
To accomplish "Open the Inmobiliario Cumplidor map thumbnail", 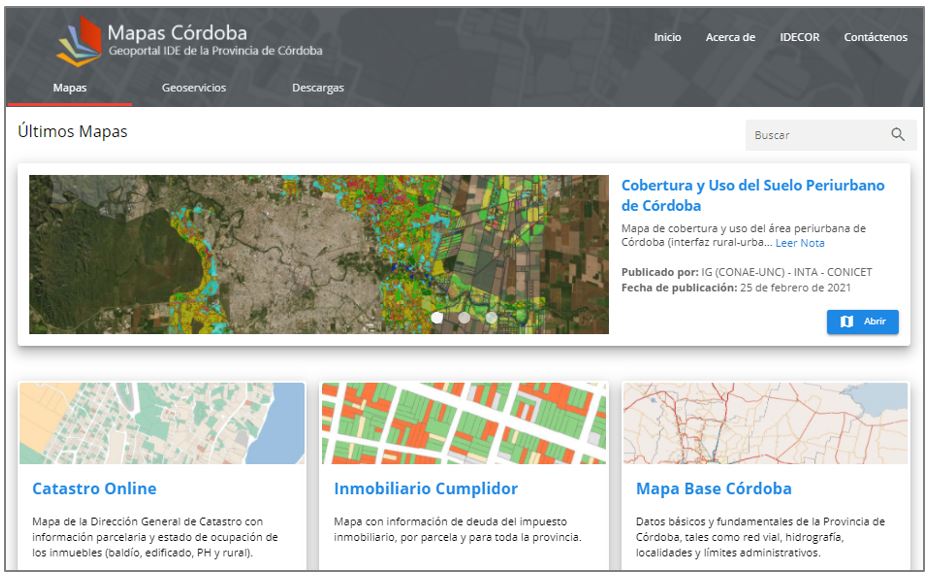I will 464,423.
